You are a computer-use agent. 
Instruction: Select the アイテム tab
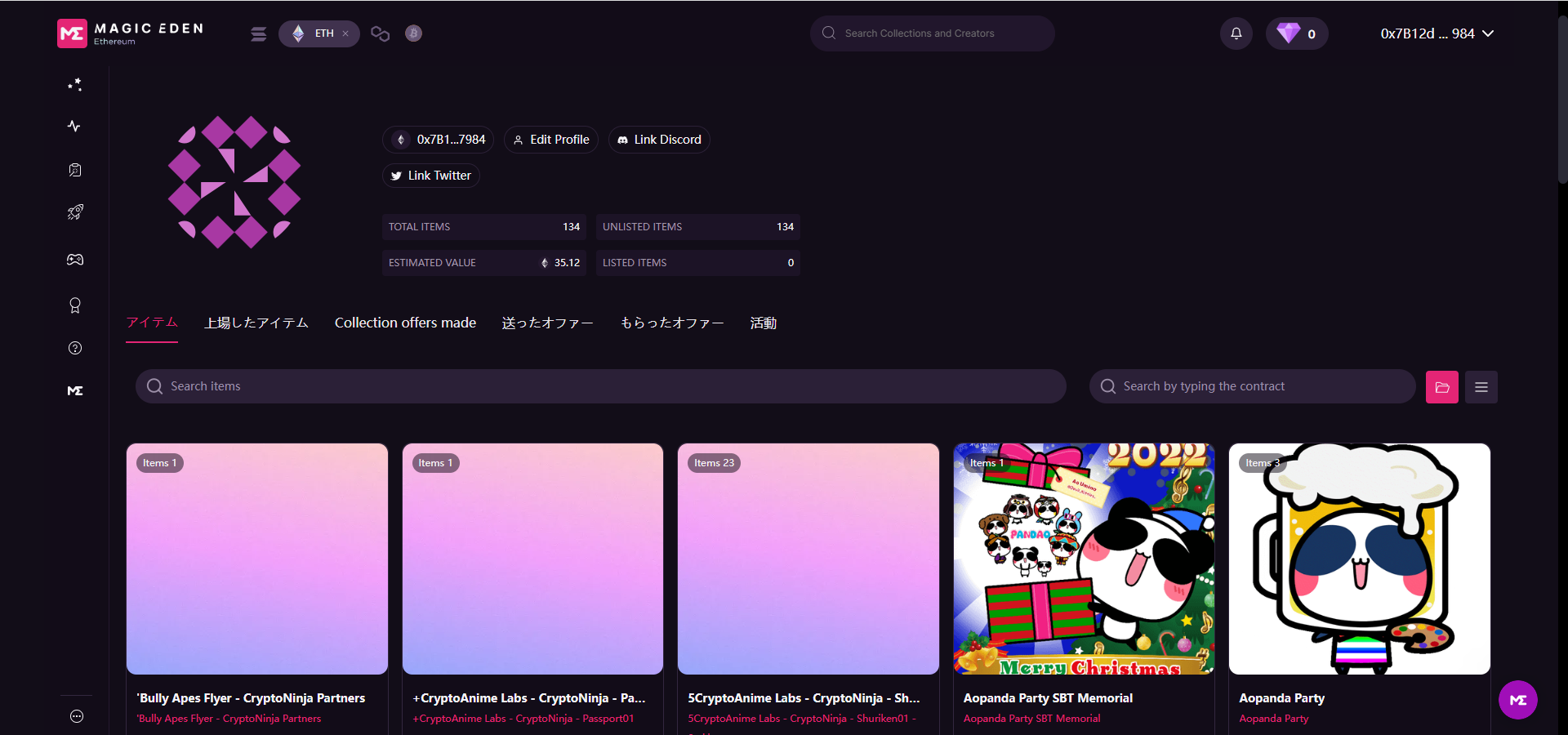coord(152,323)
